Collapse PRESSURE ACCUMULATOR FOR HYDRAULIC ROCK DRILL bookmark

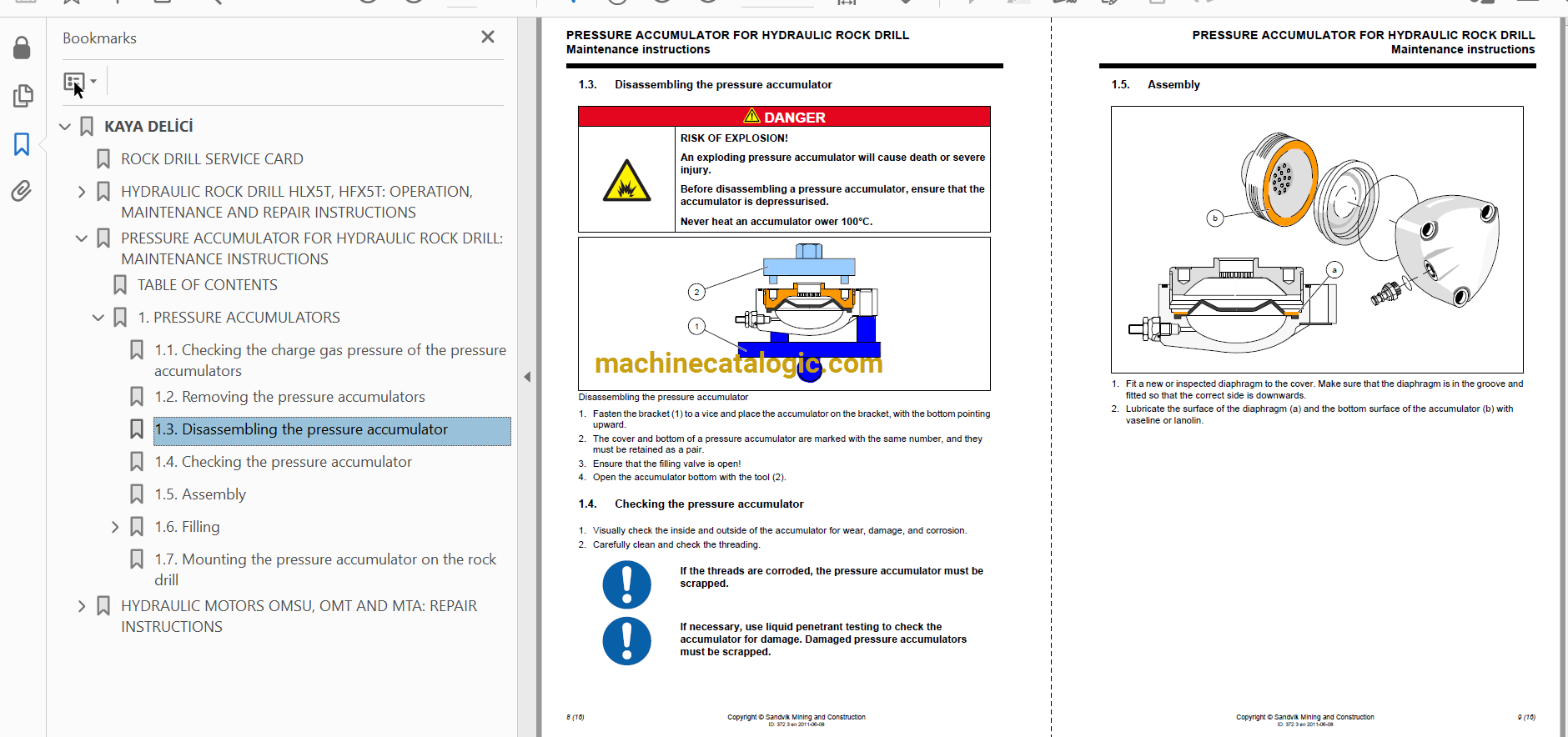82,238
